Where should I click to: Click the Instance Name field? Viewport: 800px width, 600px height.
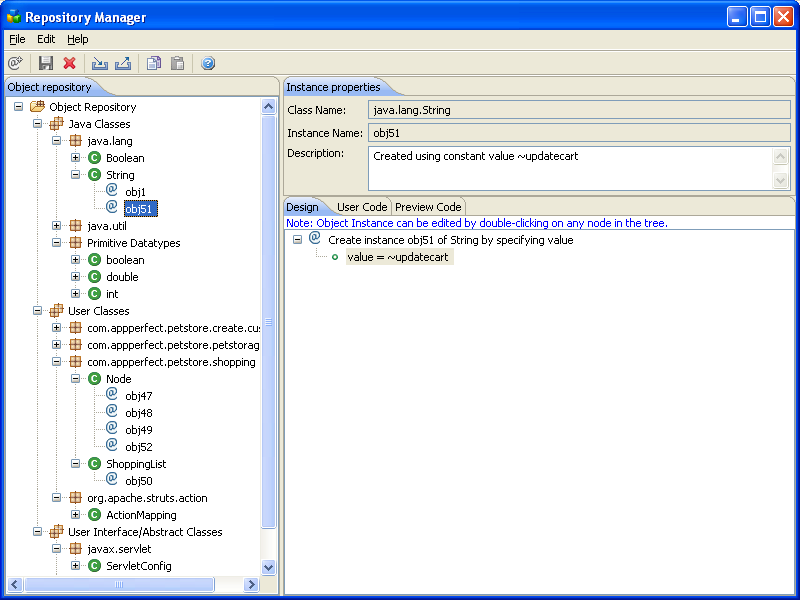(579, 133)
